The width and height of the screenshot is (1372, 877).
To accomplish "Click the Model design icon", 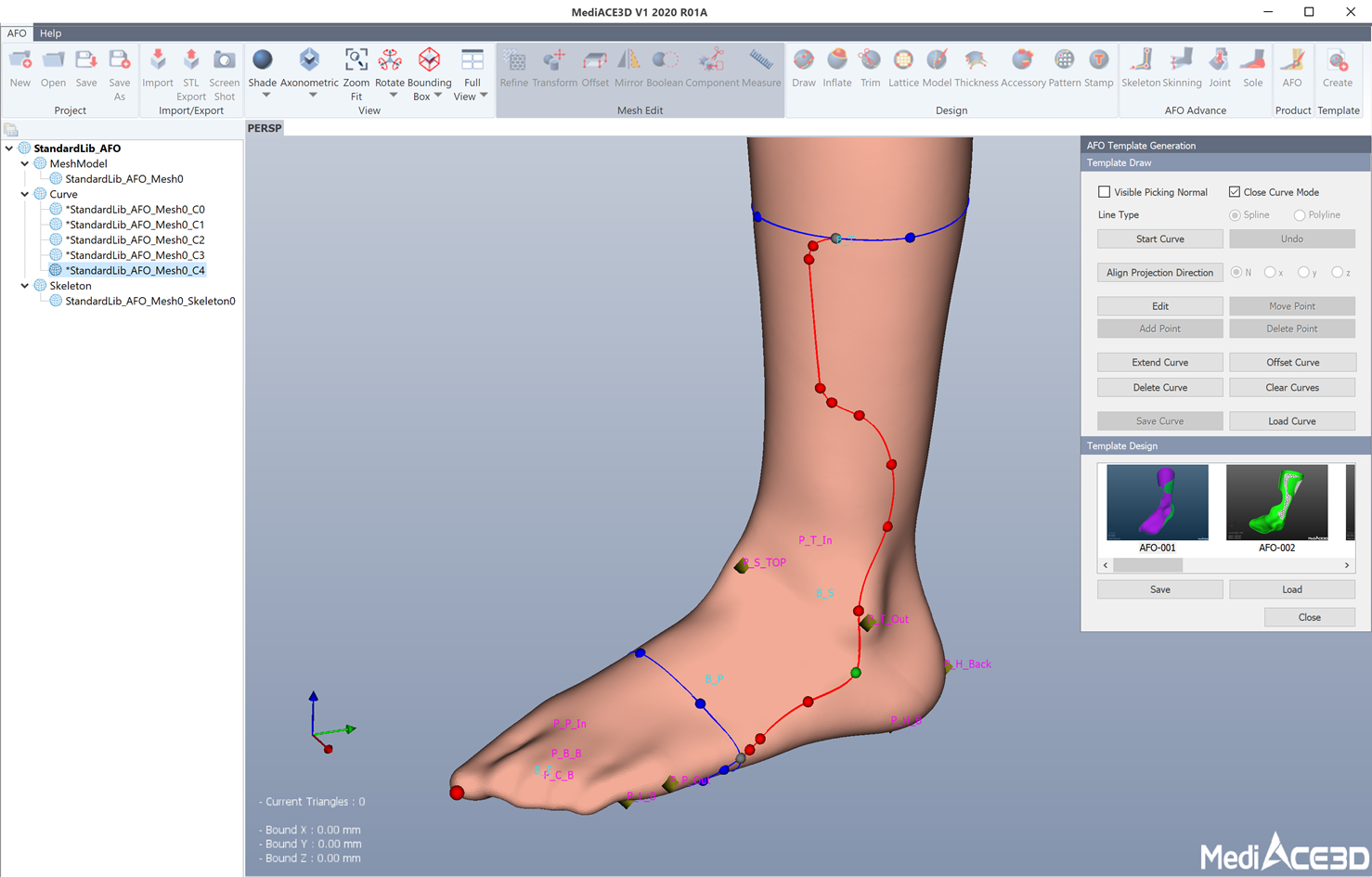I will 937,60.
